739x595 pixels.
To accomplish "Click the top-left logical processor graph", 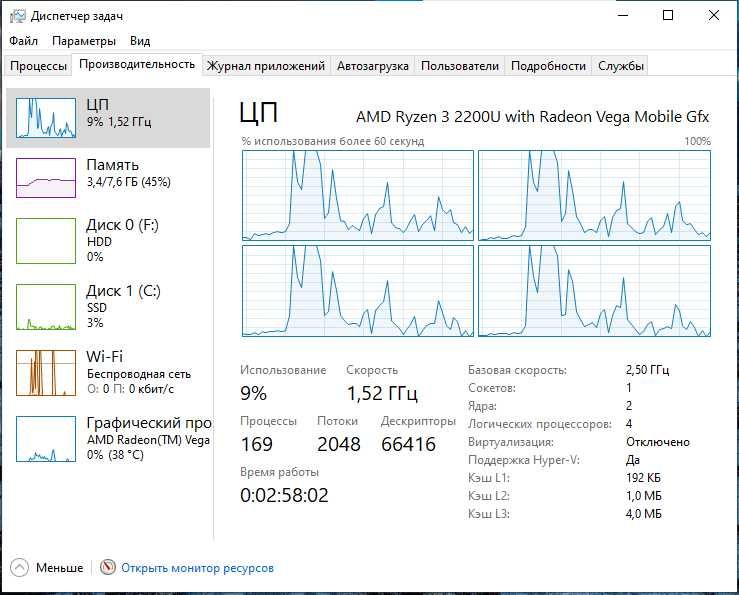I will [358, 195].
